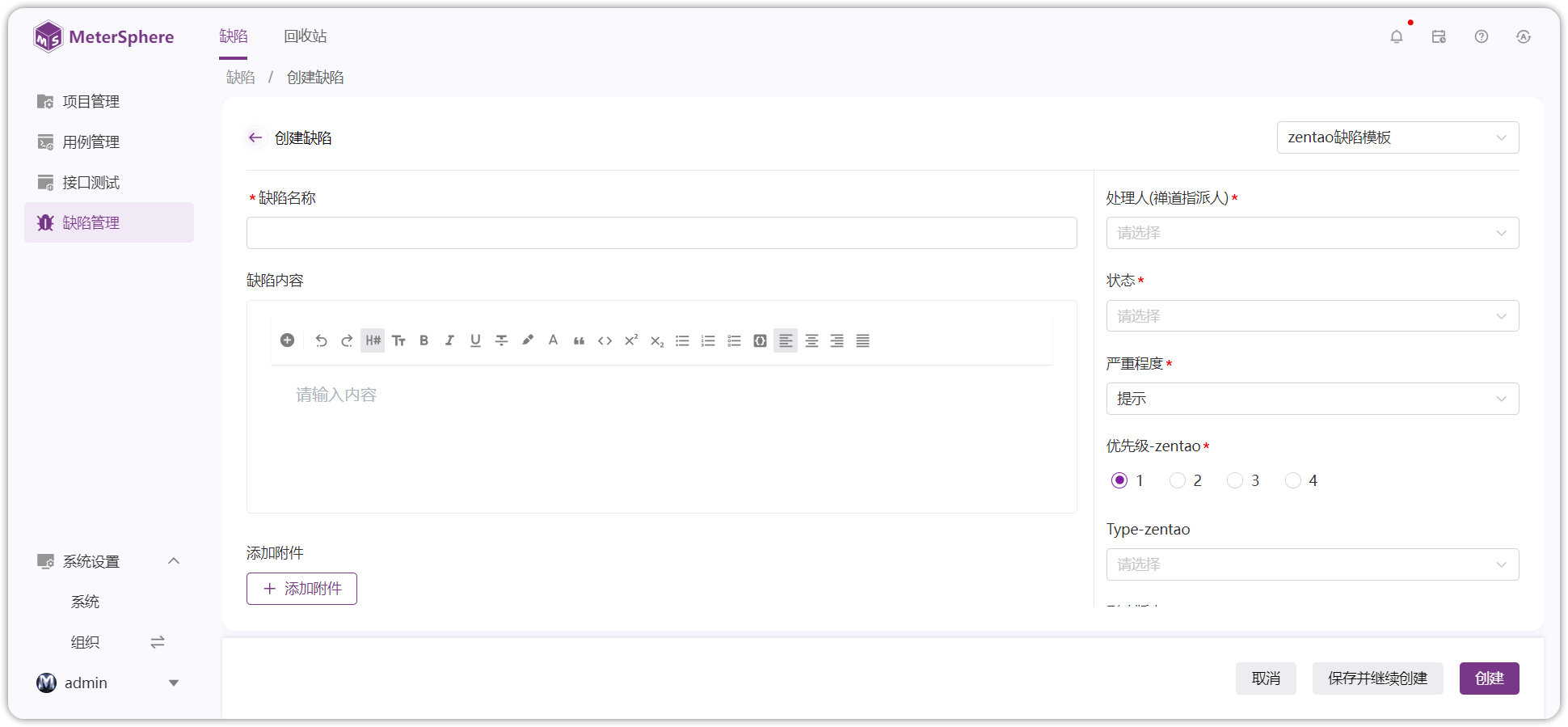Screen dimensions: 1568x727
Task: Select the H# heading tool
Action: pos(373,340)
